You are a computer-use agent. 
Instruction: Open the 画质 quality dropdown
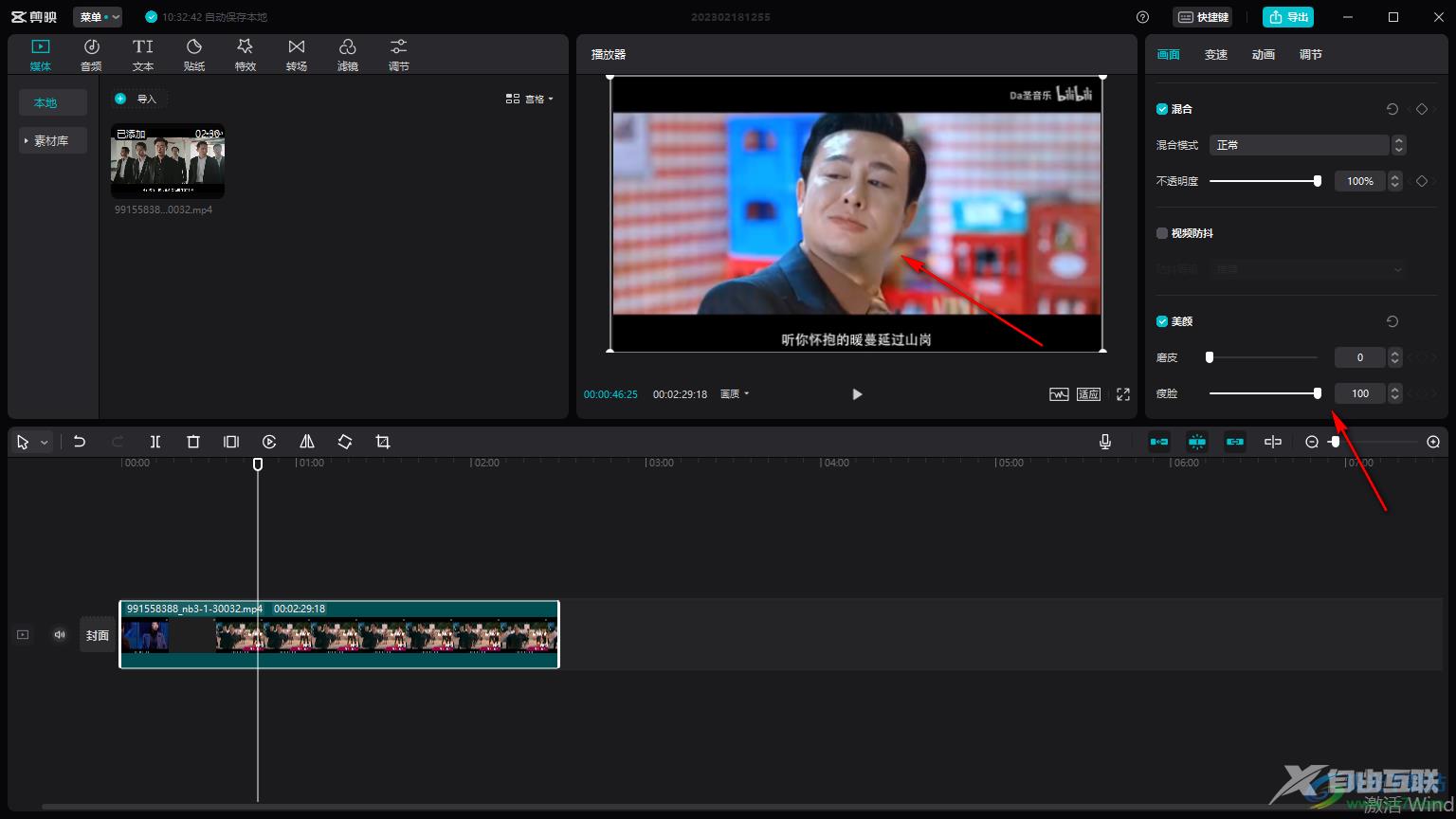tap(735, 394)
